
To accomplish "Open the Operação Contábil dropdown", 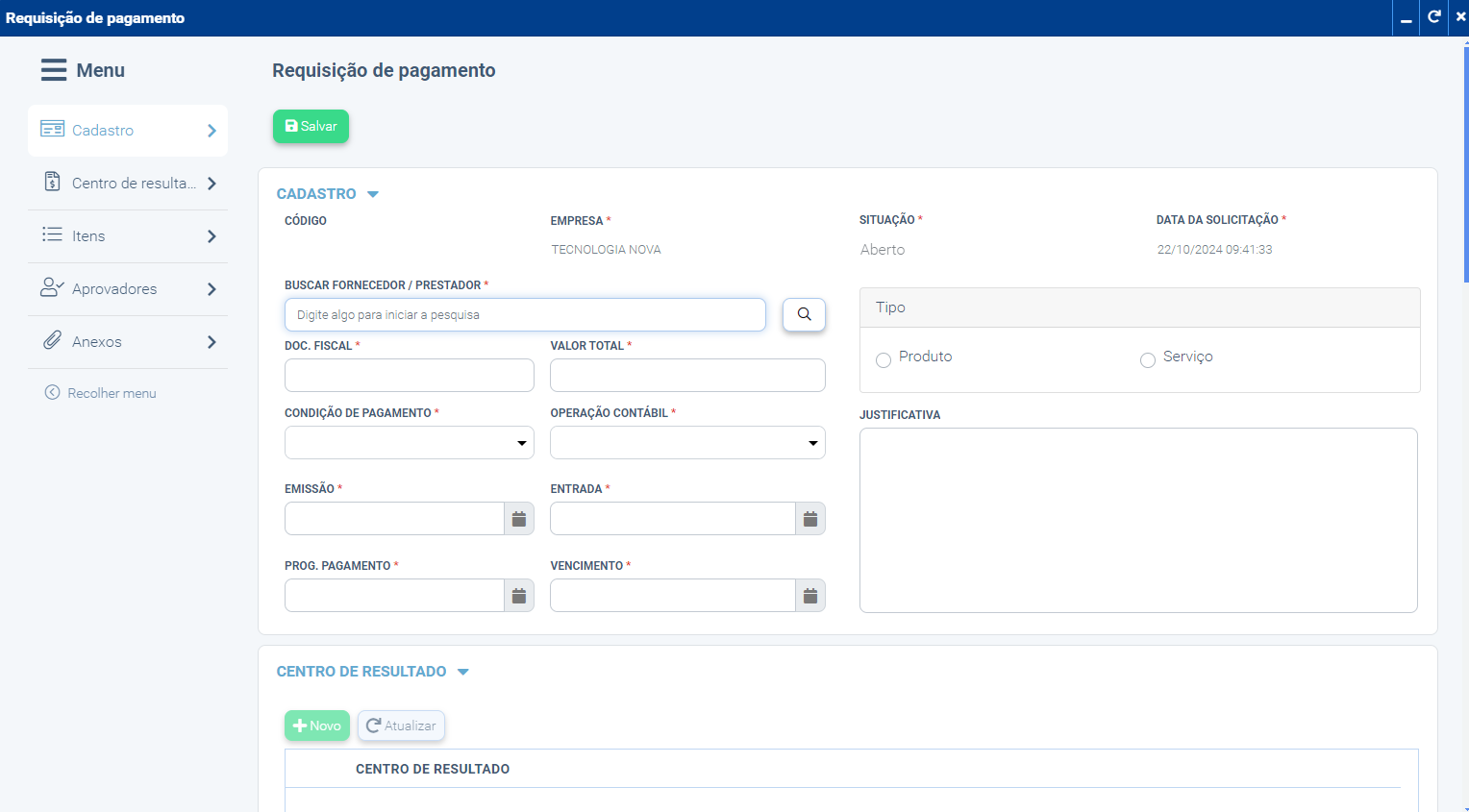I will pos(687,443).
